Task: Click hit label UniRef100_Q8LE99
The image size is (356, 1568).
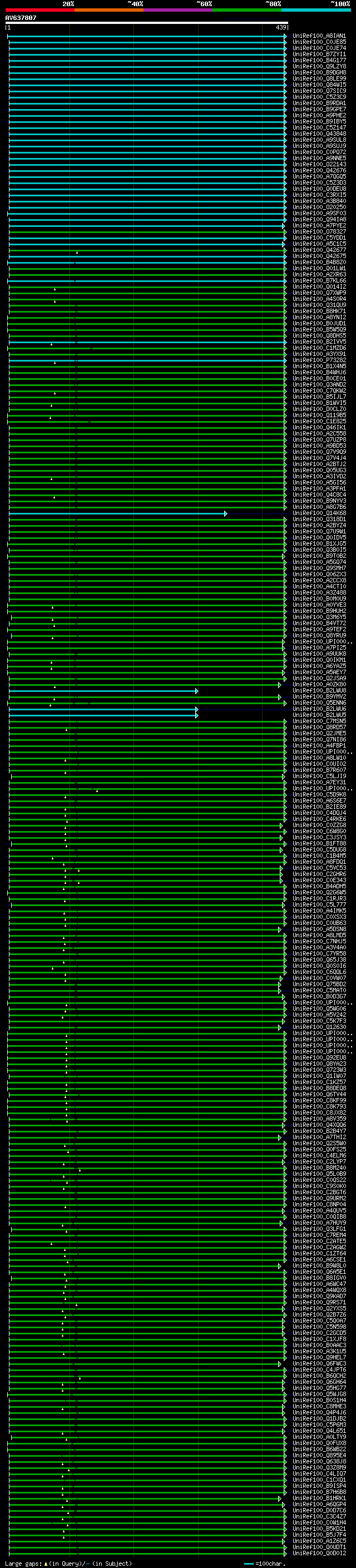Action: 319,78
